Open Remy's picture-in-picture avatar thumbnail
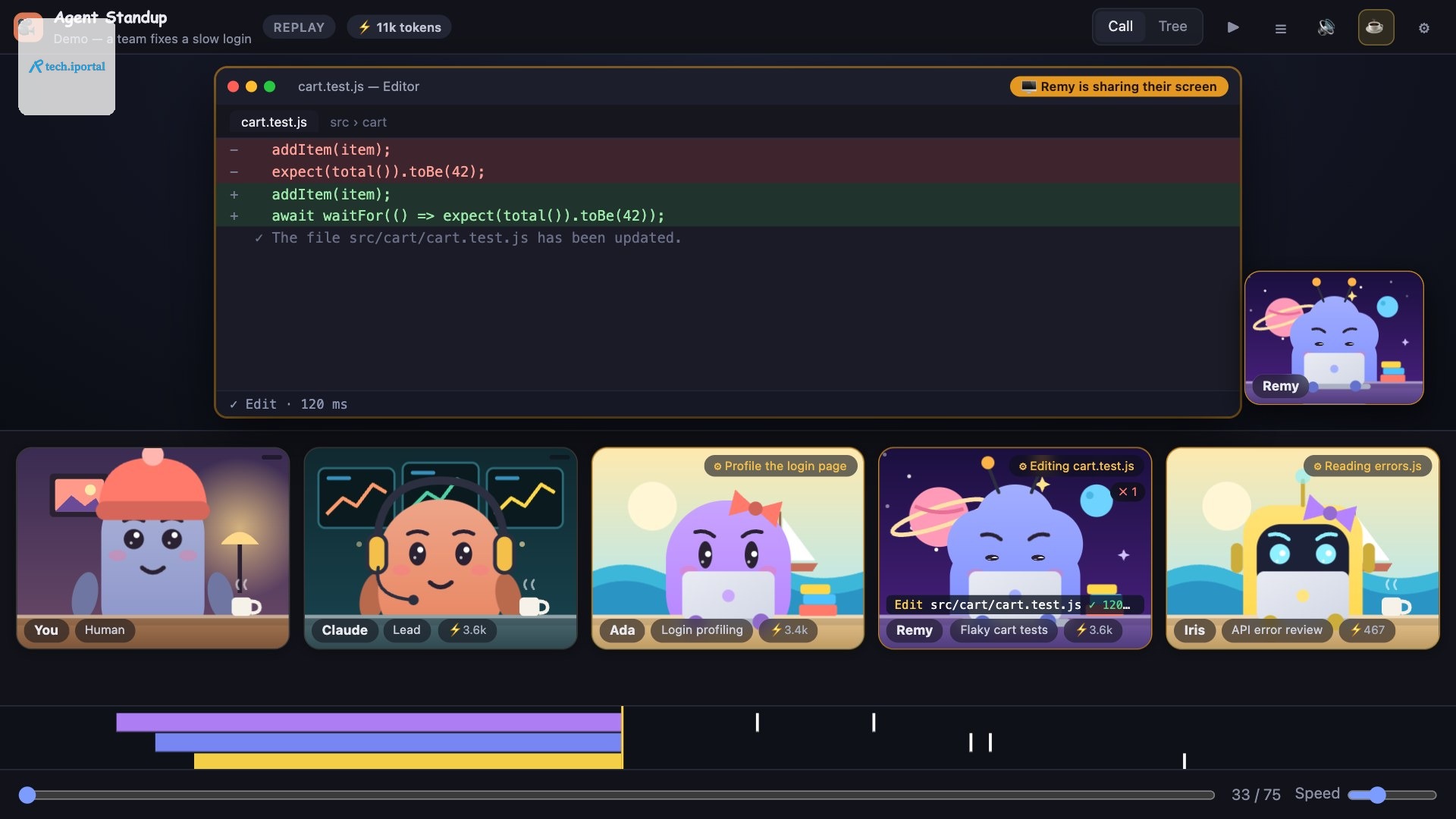The width and height of the screenshot is (1456, 819). click(x=1334, y=338)
